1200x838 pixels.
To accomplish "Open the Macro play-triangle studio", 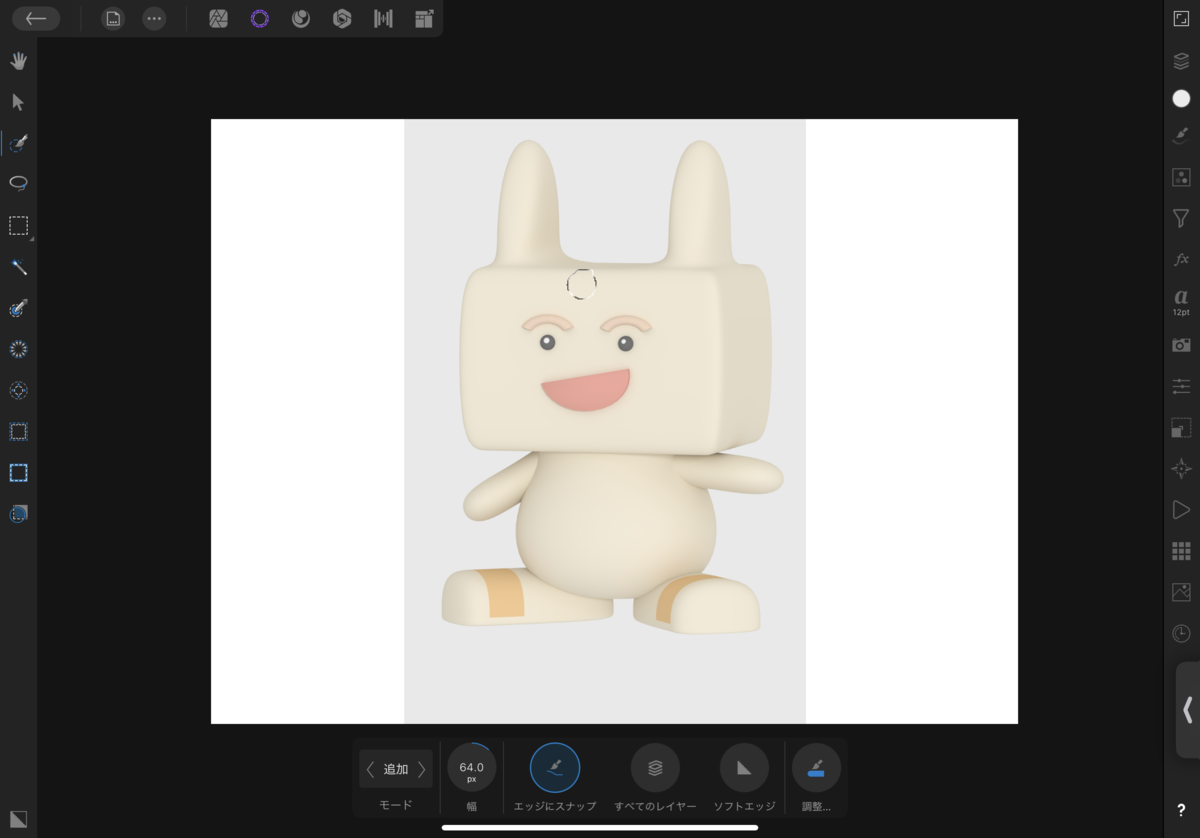I will [1181, 510].
